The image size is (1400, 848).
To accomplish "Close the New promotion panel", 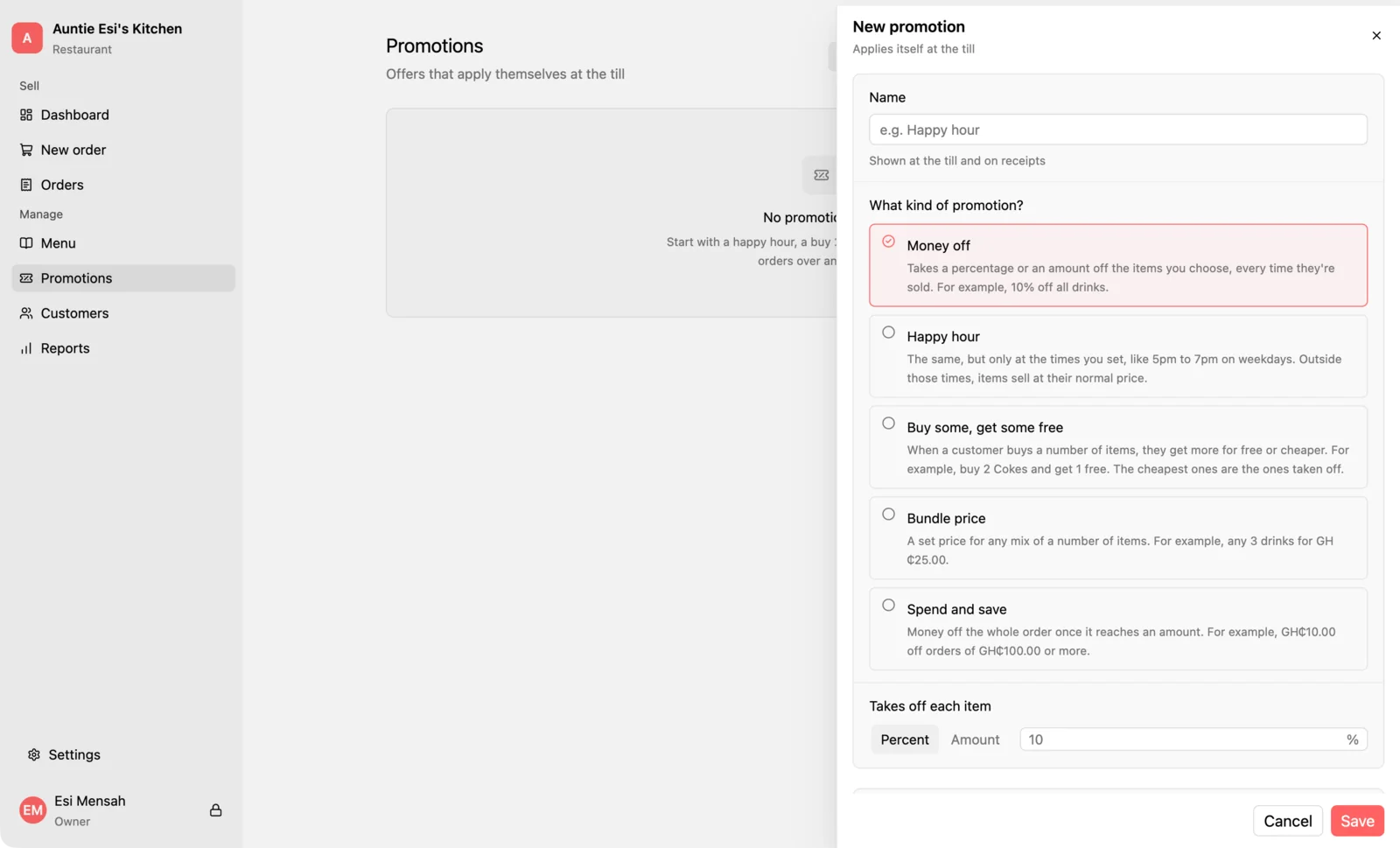I will [1376, 36].
